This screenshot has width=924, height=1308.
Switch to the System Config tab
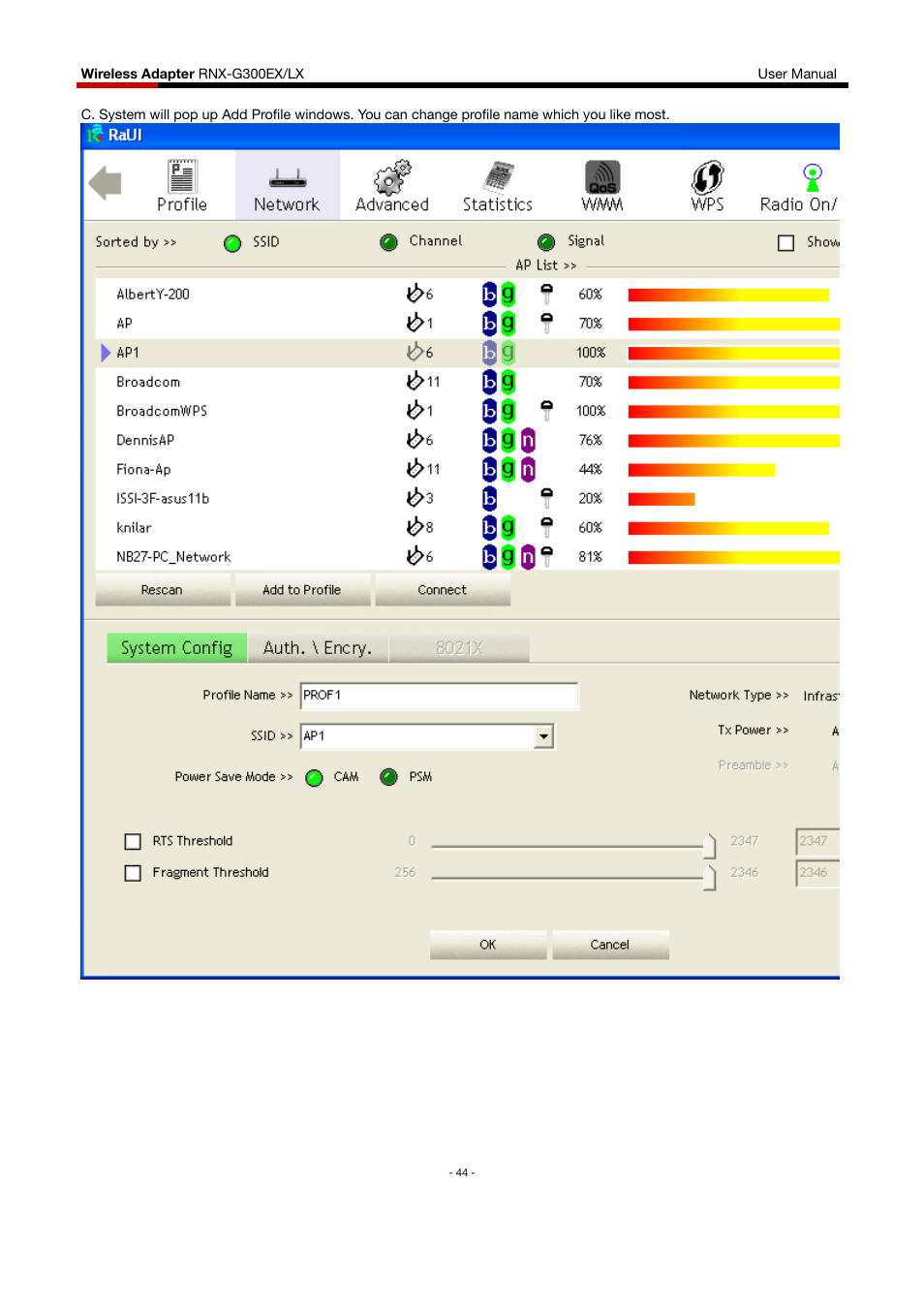tap(176, 648)
